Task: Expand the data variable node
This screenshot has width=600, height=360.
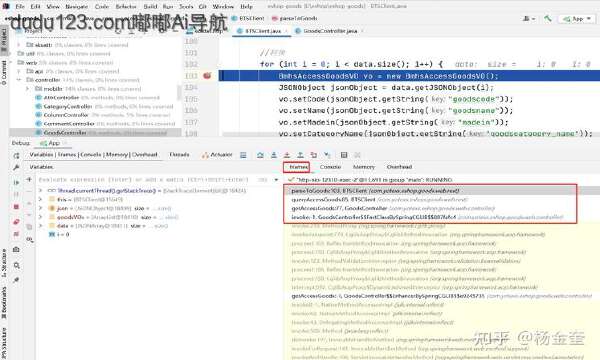Action: [40, 226]
